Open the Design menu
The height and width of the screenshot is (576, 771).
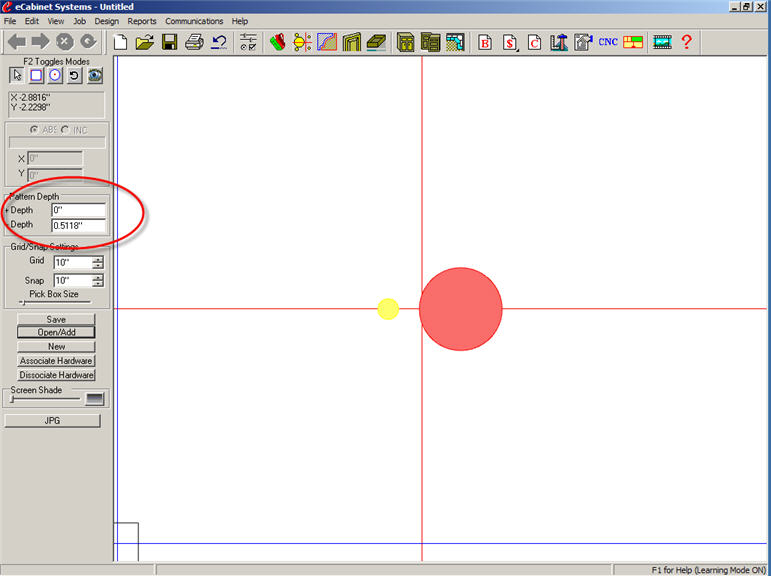[x=107, y=21]
